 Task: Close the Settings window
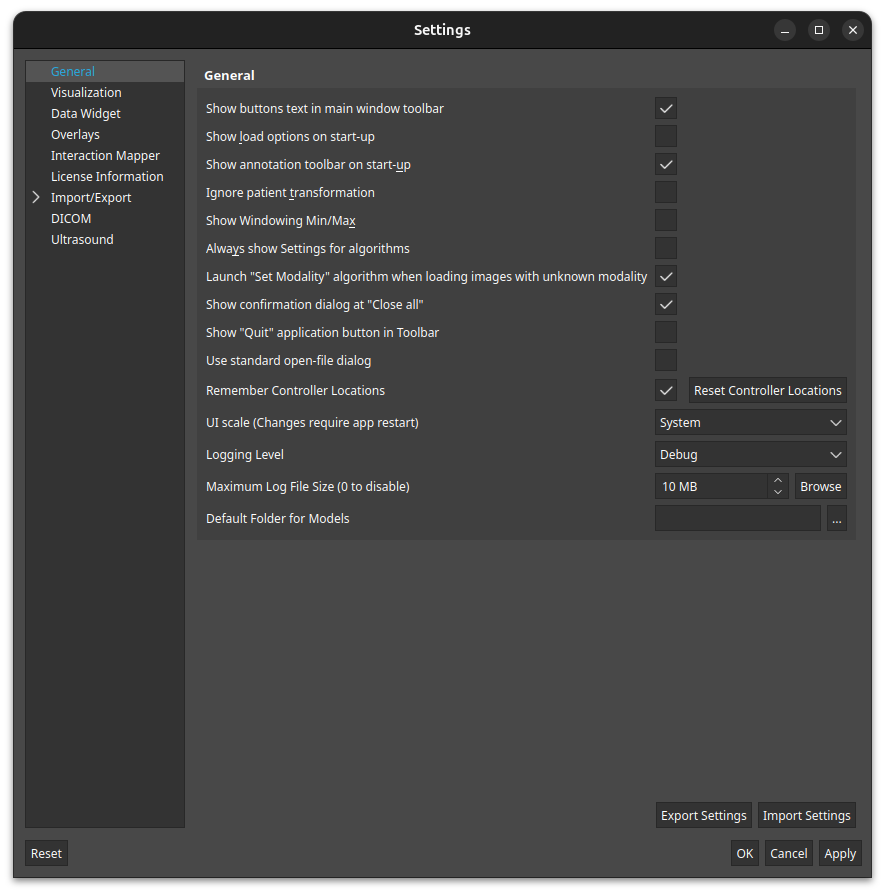[x=852, y=30]
